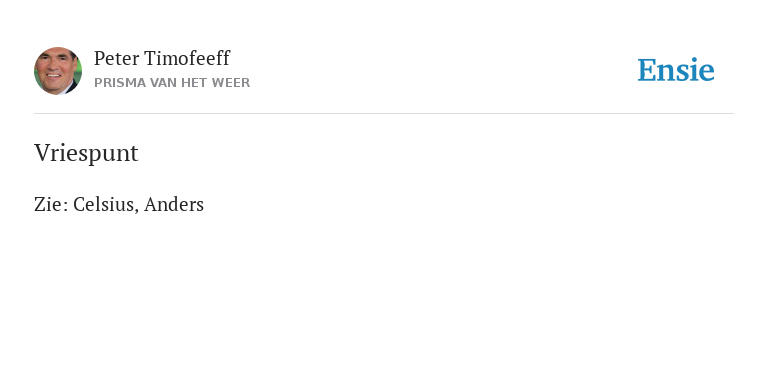Click the word WEER in the subtitle
The height and width of the screenshot is (384, 768).
coord(232,83)
